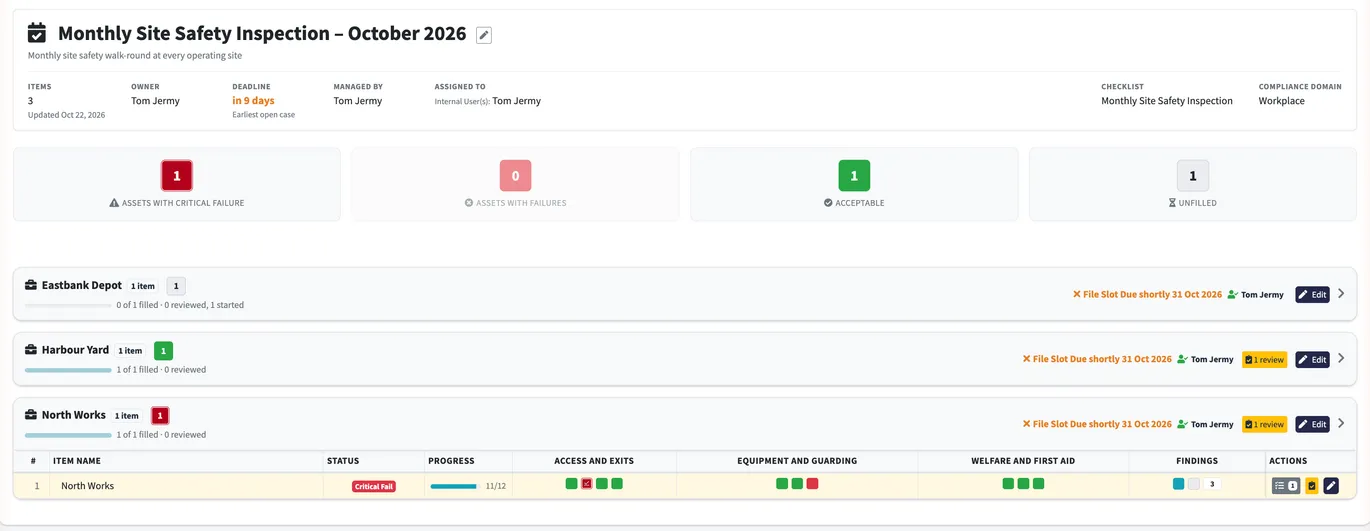Open the 1 review badge for North Works
1370x531 pixels.
click(x=1265, y=424)
